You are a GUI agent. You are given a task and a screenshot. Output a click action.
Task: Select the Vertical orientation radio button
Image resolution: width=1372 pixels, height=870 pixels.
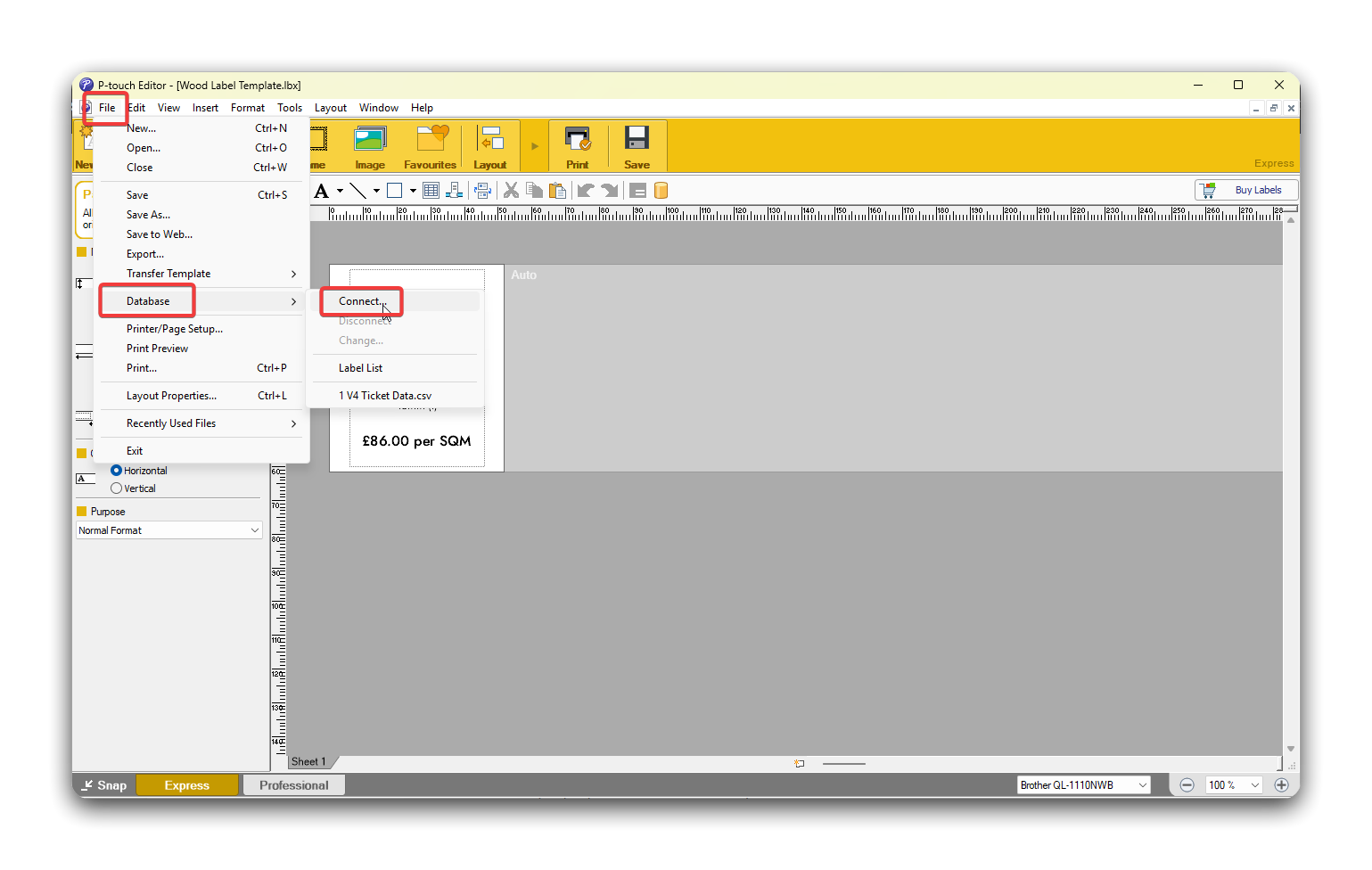117,488
